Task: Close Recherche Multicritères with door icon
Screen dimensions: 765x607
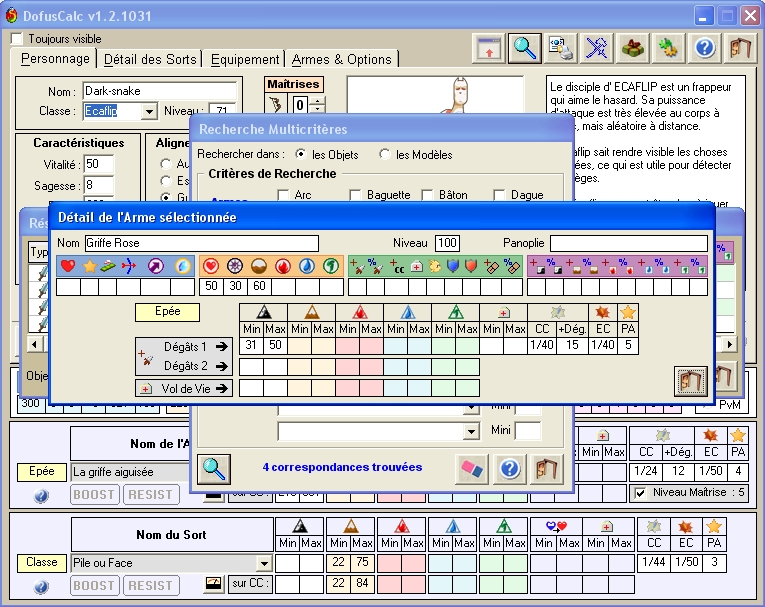Action: [547, 469]
